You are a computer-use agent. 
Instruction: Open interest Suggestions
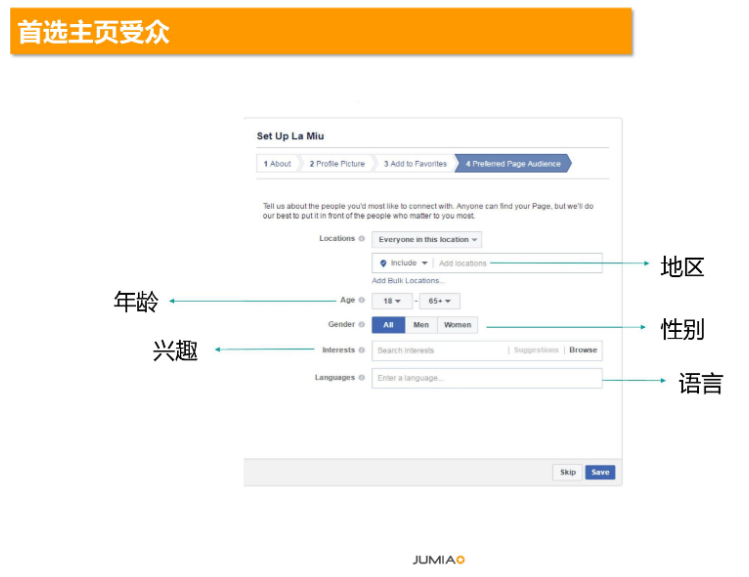536,350
